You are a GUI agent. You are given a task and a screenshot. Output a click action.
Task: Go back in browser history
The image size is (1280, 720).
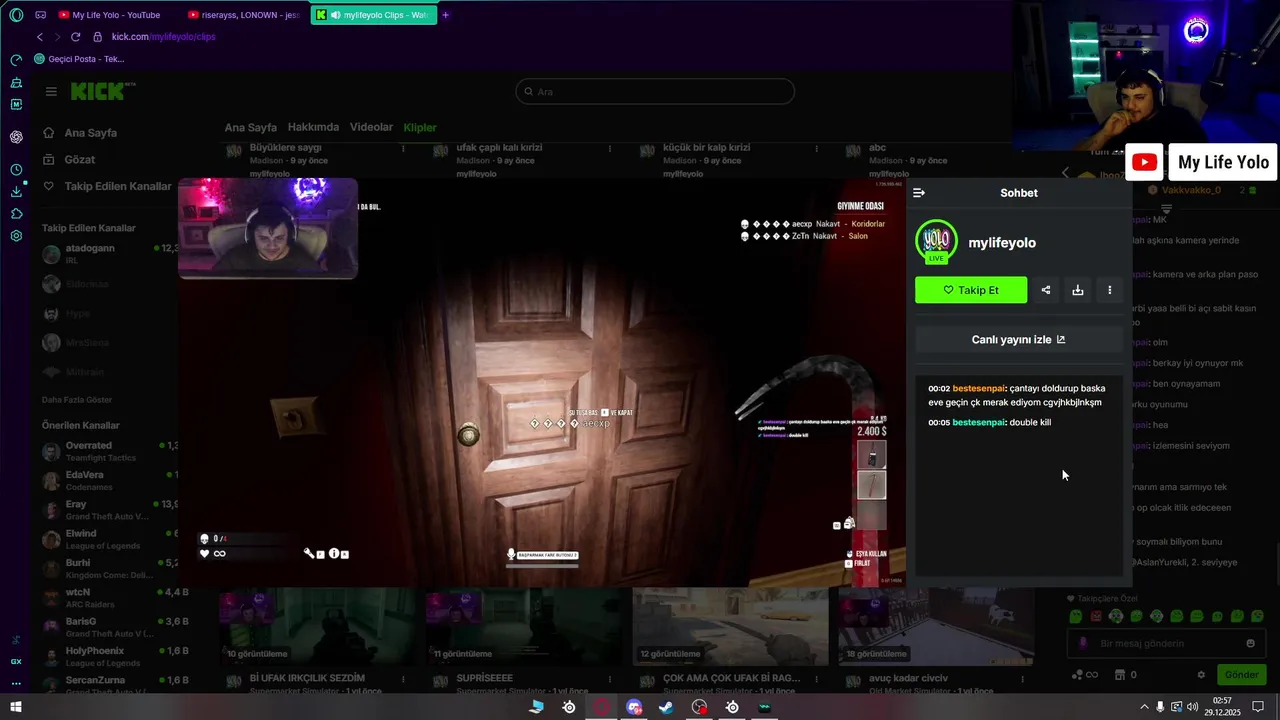pos(40,37)
